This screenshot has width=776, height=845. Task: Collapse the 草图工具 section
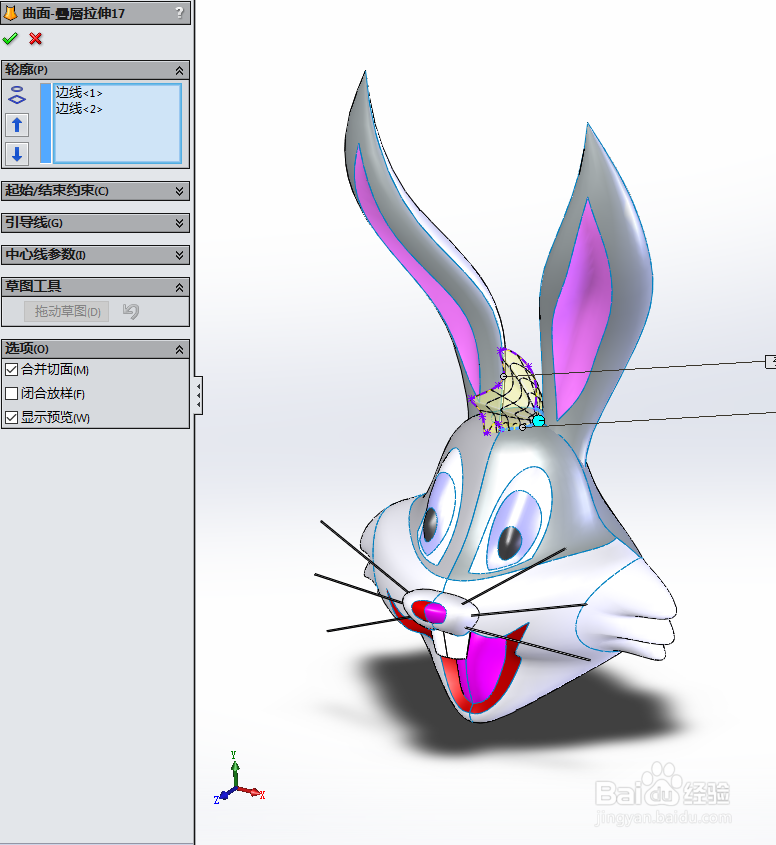coord(179,288)
